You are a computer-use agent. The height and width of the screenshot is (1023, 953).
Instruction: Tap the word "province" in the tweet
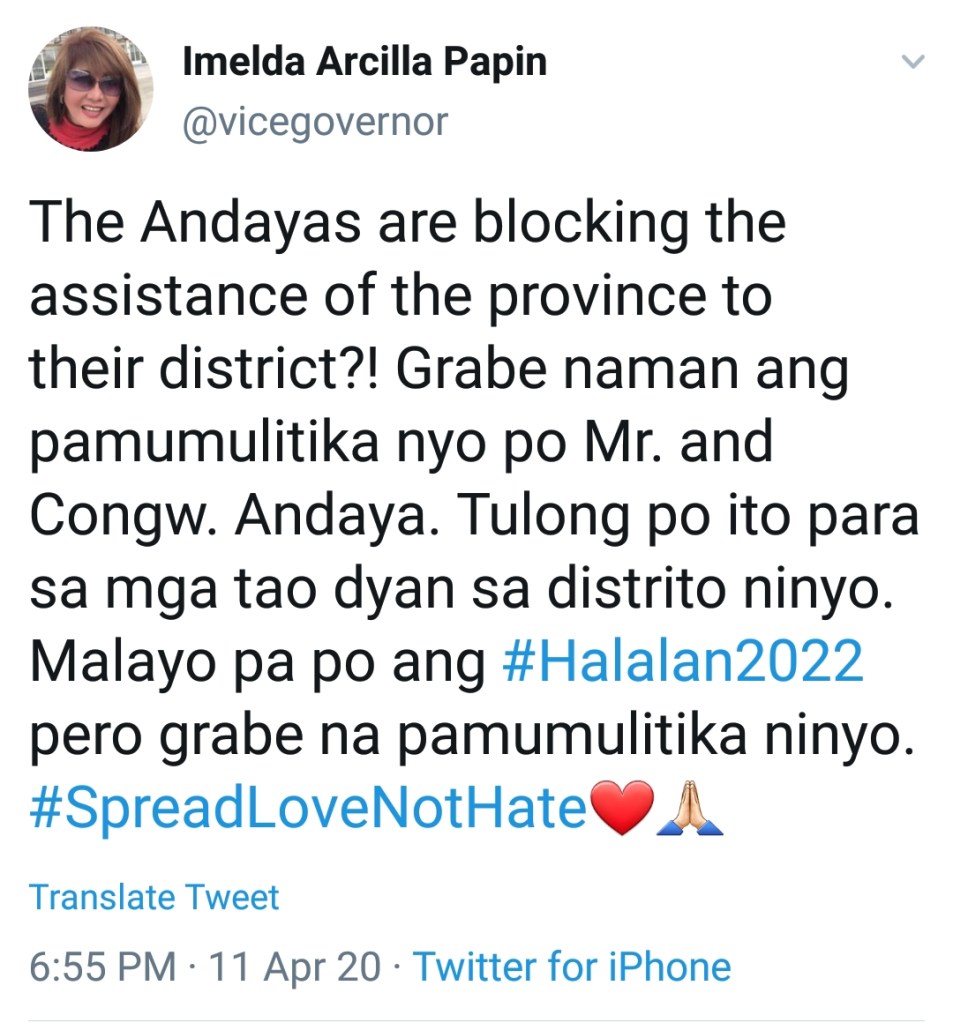(x=597, y=297)
